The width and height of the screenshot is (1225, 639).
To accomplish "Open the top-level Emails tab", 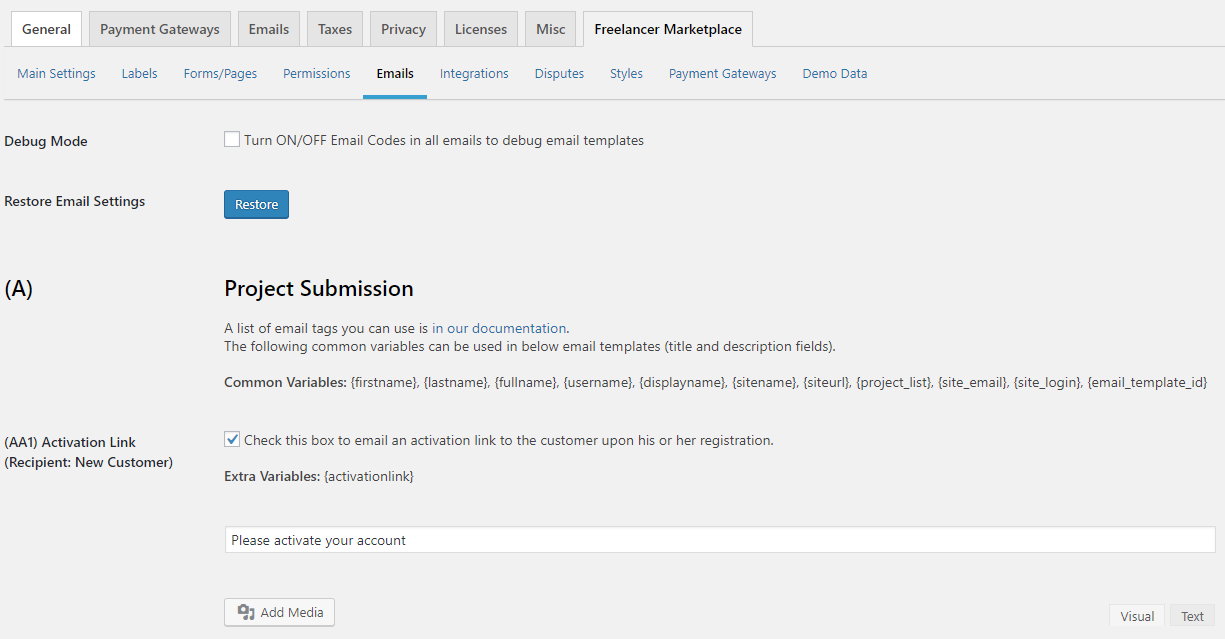I will (269, 29).
